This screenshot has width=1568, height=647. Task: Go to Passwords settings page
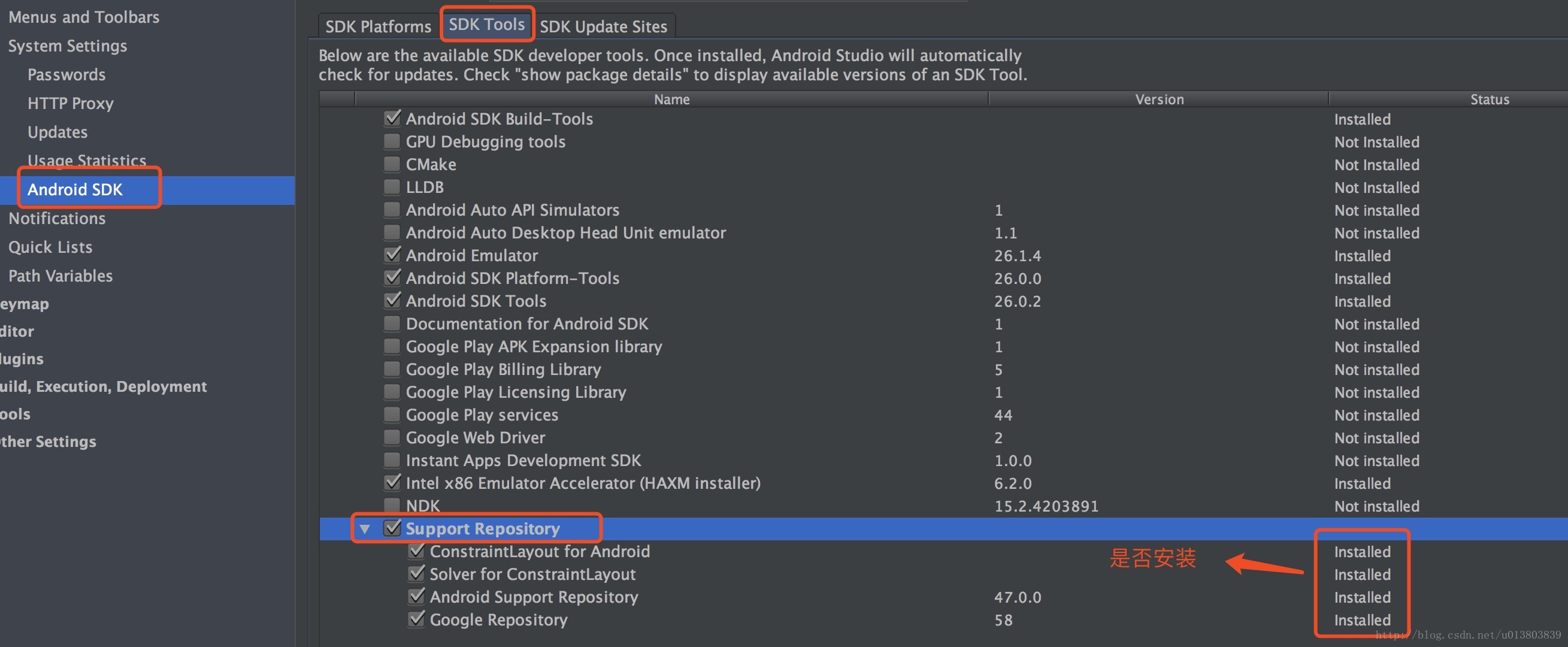[x=66, y=74]
